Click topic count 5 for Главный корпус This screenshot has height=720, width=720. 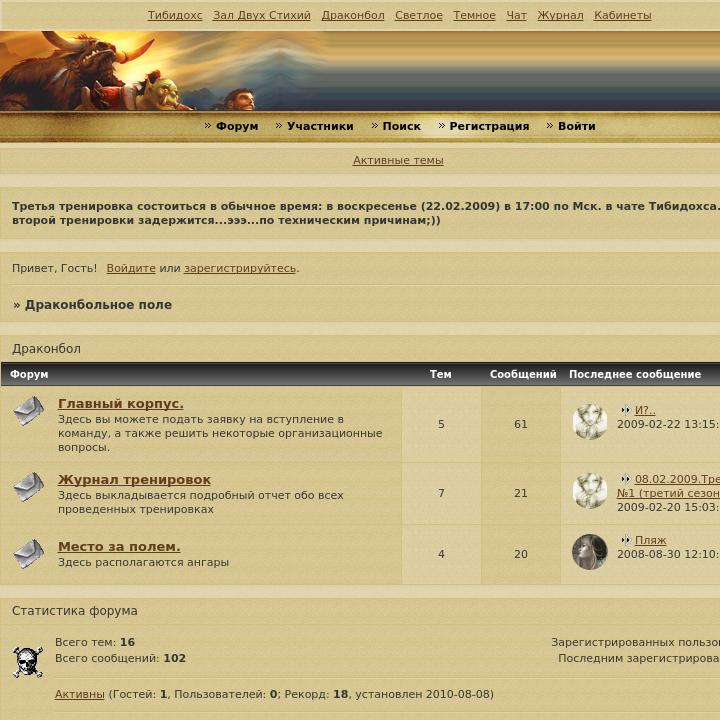tap(441, 424)
